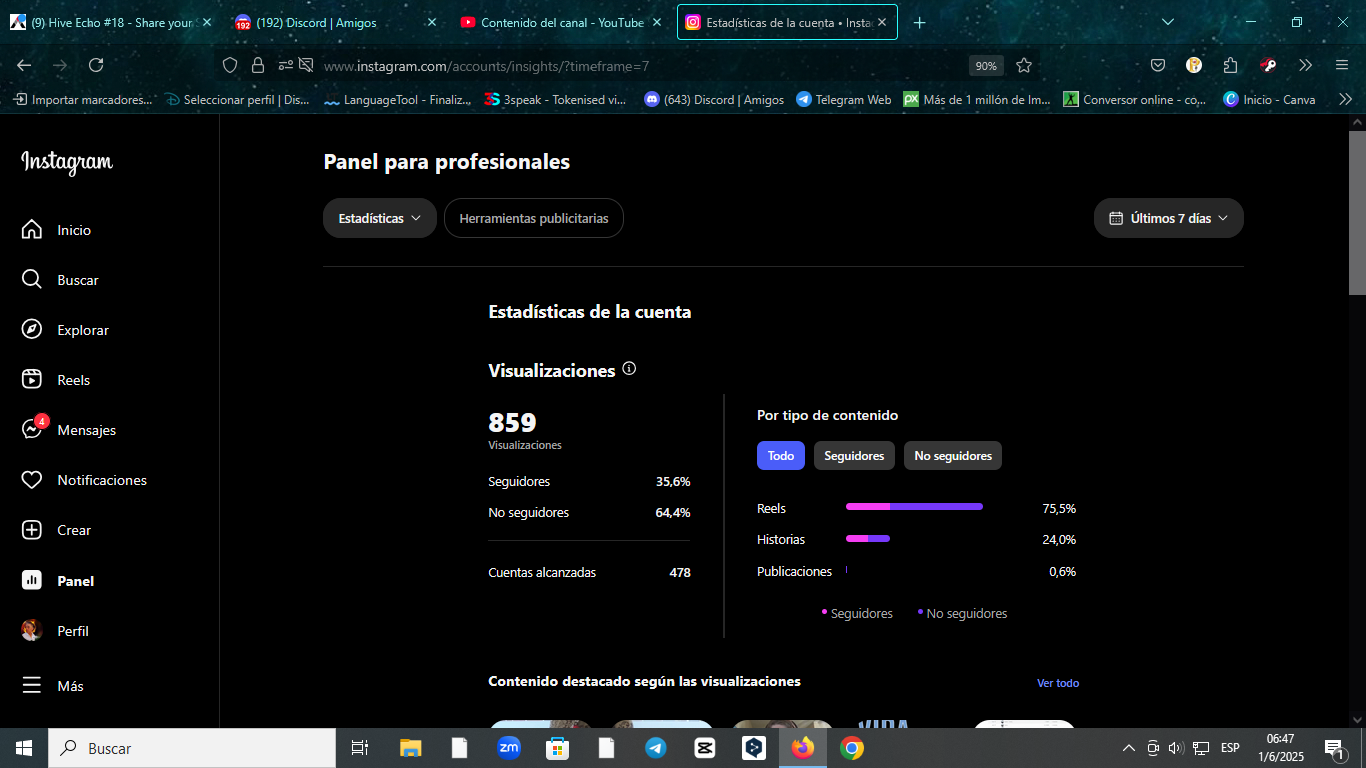This screenshot has height=768, width=1366.
Task: Open Perfil avatar in sidebar
Action: click(32, 631)
